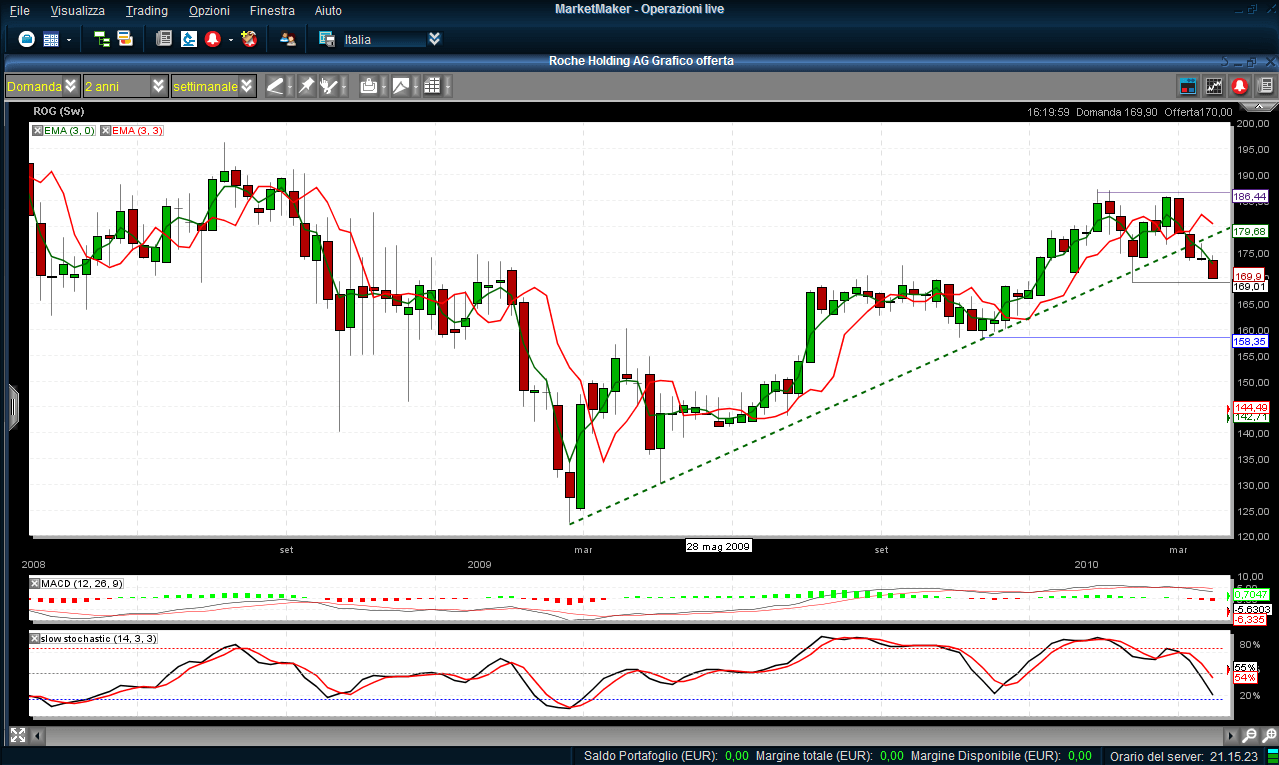Open the '2 anni' time range dropdown
1279x765 pixels.
click(x=158, y=86)
